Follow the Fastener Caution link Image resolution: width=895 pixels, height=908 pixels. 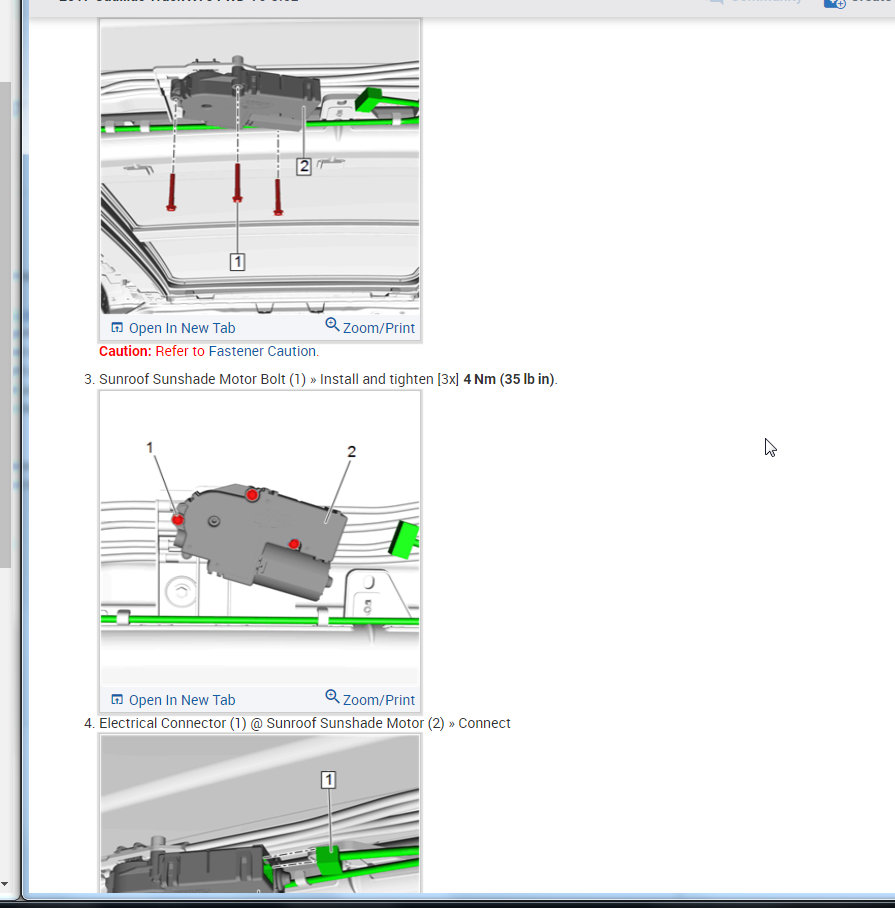262,352
